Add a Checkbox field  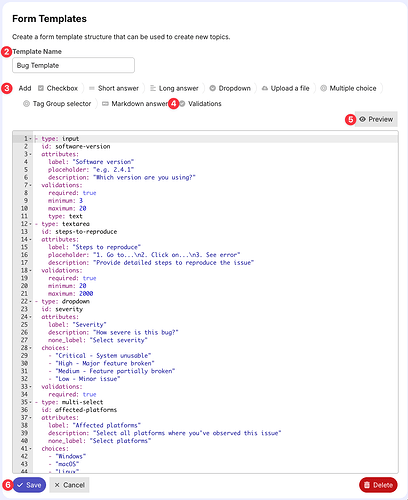click(x=58, y=88)
